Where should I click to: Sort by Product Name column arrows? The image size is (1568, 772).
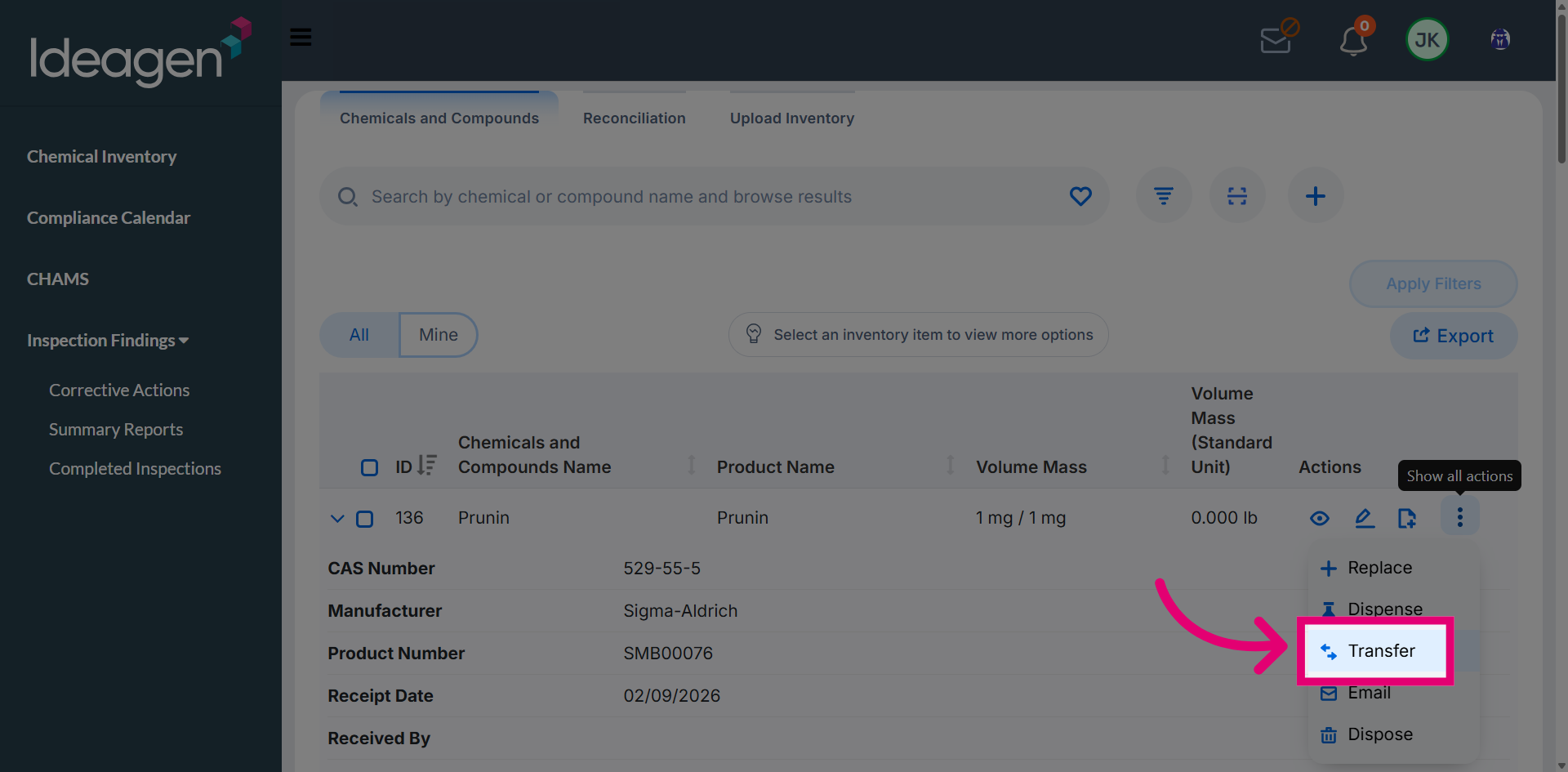951,466
